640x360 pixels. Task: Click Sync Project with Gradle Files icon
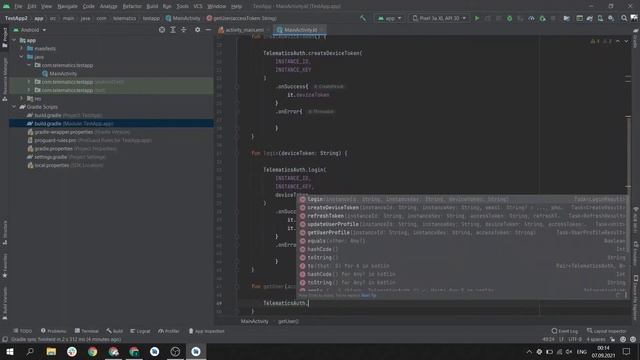[x=590, y=18]
